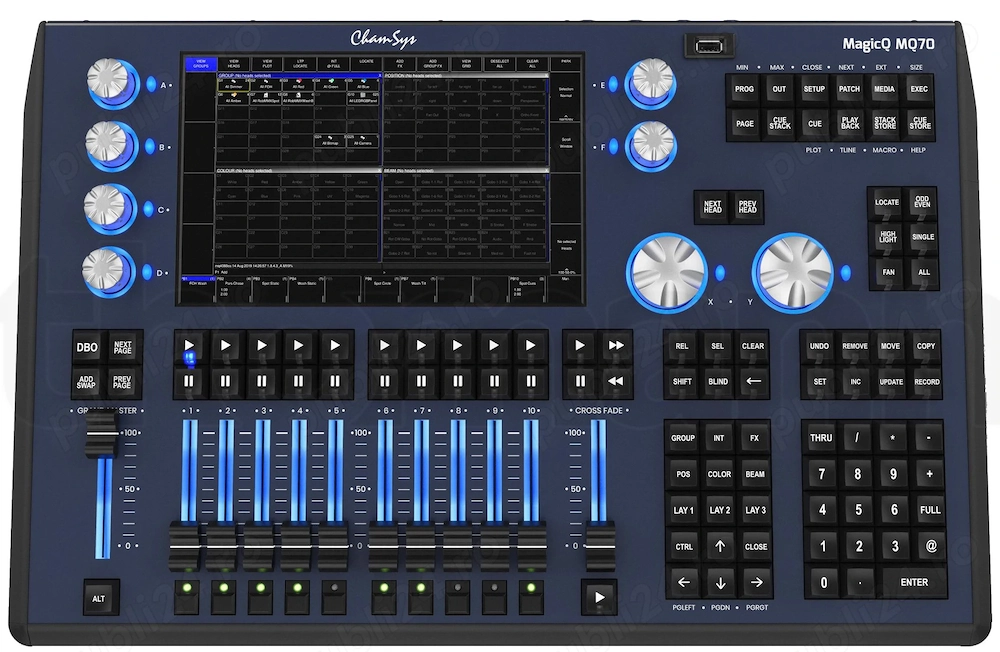Image resolution: width=1000 pixels, height=652 pixels.
Task: Hit the UNDO button
Action: (x=819, y=346)
